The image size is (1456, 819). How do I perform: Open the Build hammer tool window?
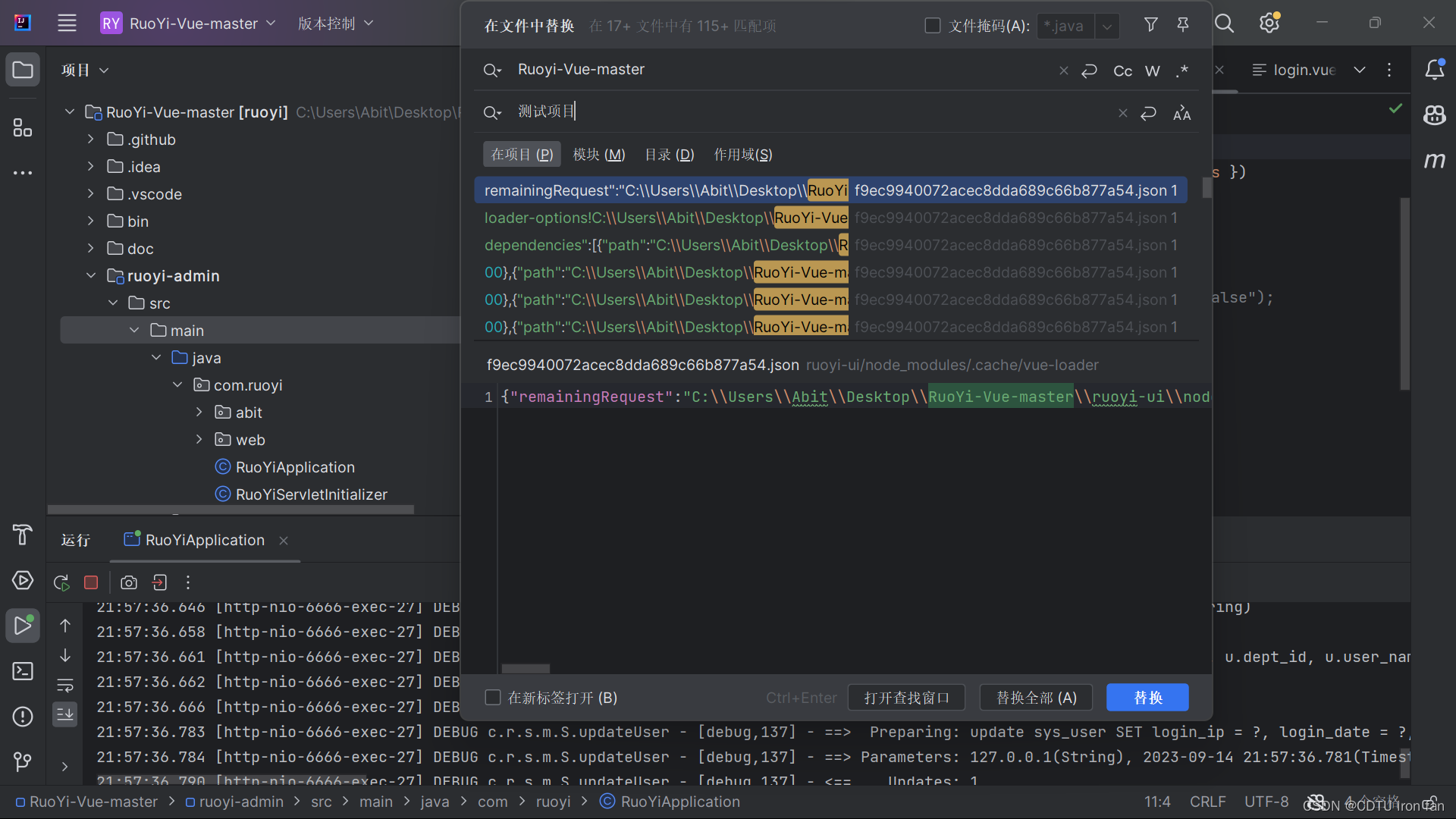23,535
